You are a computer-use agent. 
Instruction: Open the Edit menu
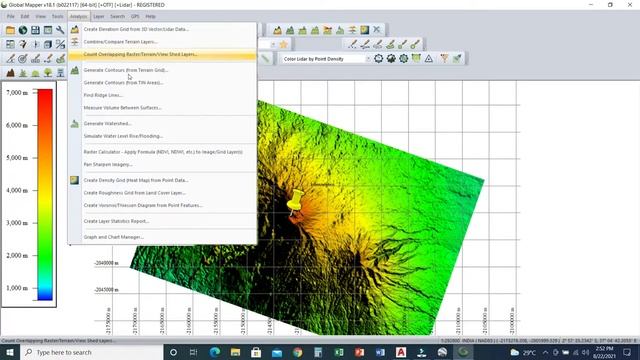click(x=25, y=16)
